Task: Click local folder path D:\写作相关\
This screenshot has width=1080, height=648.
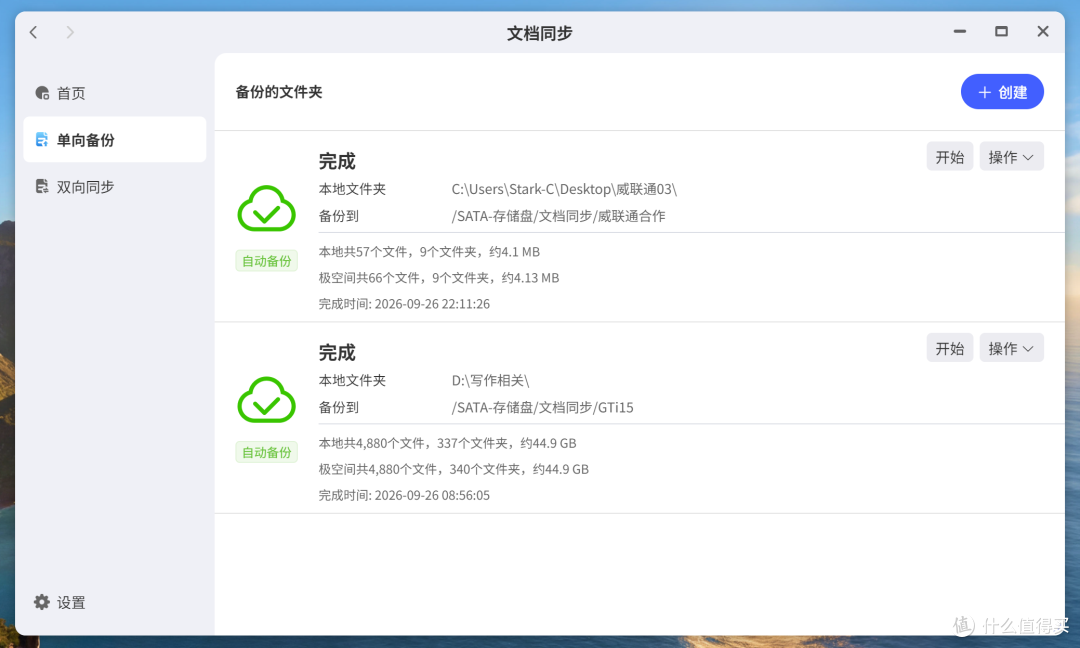Action: 490,381
